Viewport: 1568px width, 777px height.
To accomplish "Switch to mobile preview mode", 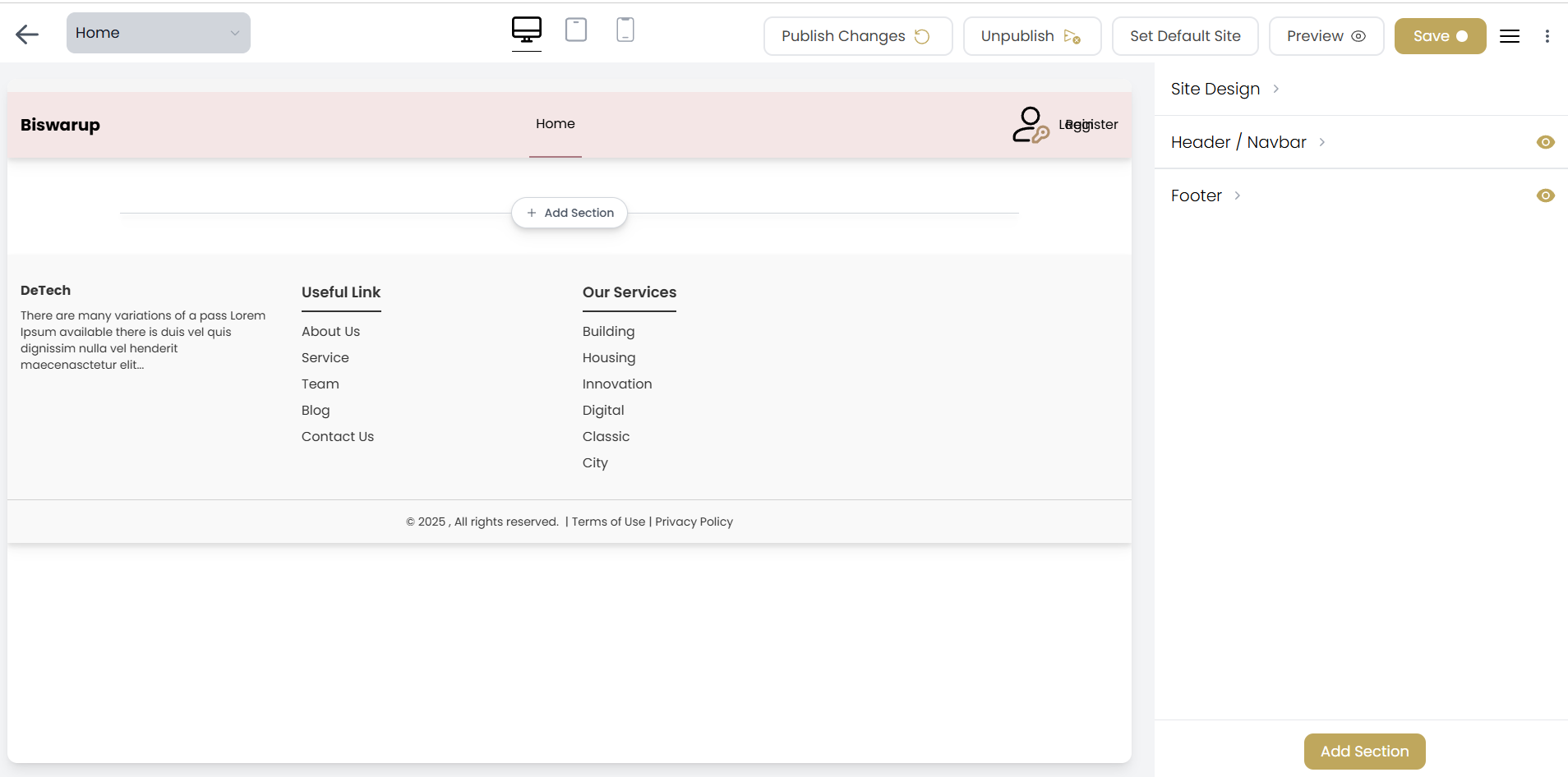I will pos(625,30).
